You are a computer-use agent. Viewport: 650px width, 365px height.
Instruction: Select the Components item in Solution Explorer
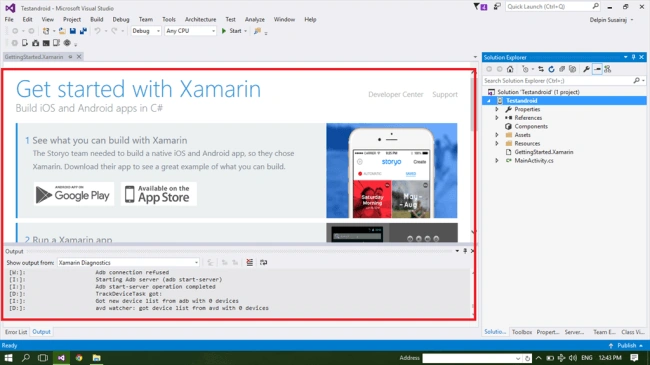(x=531, y=127)
